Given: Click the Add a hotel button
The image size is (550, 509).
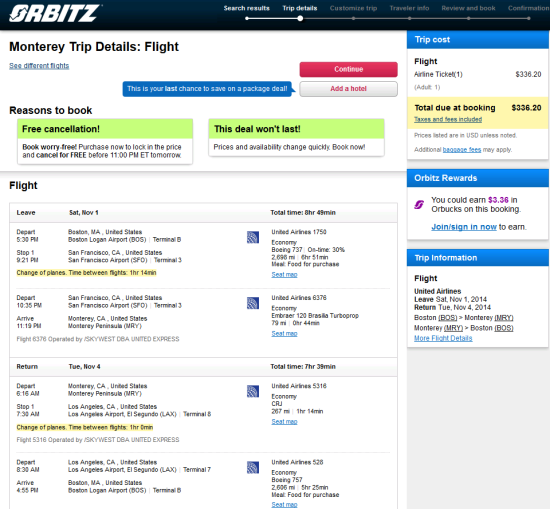Looking at the screenshot, I should [348, 89].
